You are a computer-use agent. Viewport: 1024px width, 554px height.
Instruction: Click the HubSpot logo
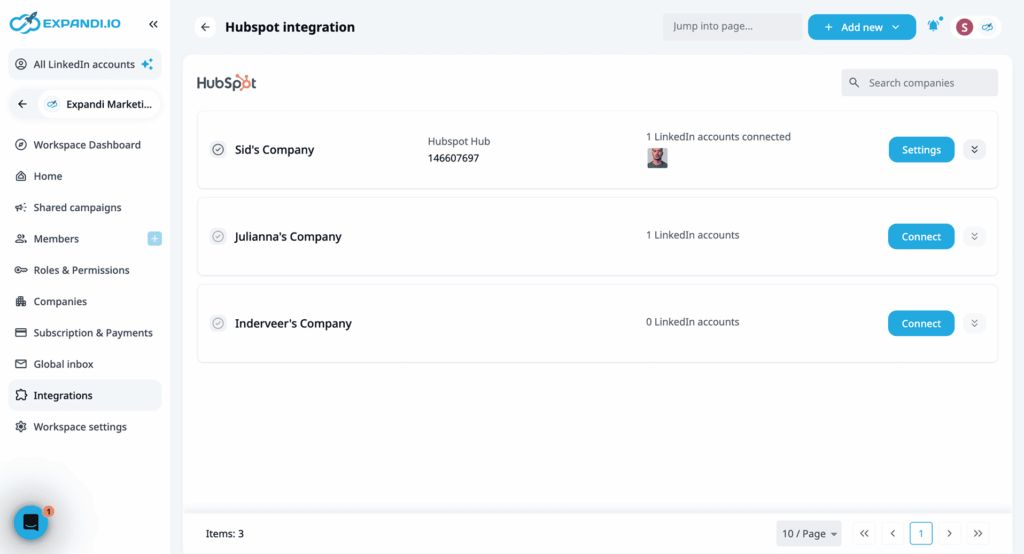point(227,82)
